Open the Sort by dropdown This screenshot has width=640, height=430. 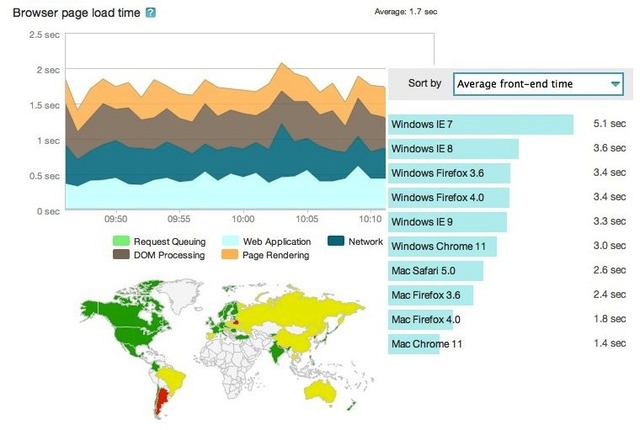coord(538,84)
